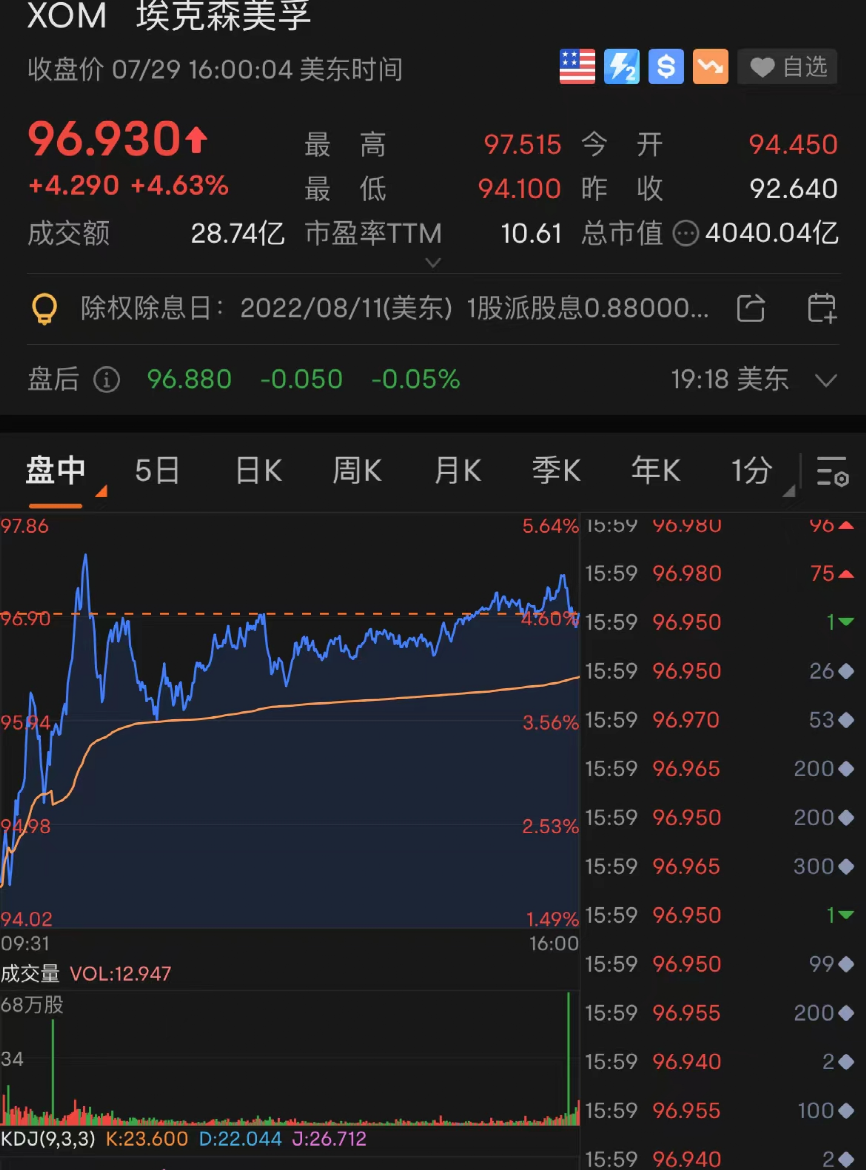Viewport: 866px width, 1170px height.
Task: Expand the 市盈率TTM details chevron
Action: point(434,263)
